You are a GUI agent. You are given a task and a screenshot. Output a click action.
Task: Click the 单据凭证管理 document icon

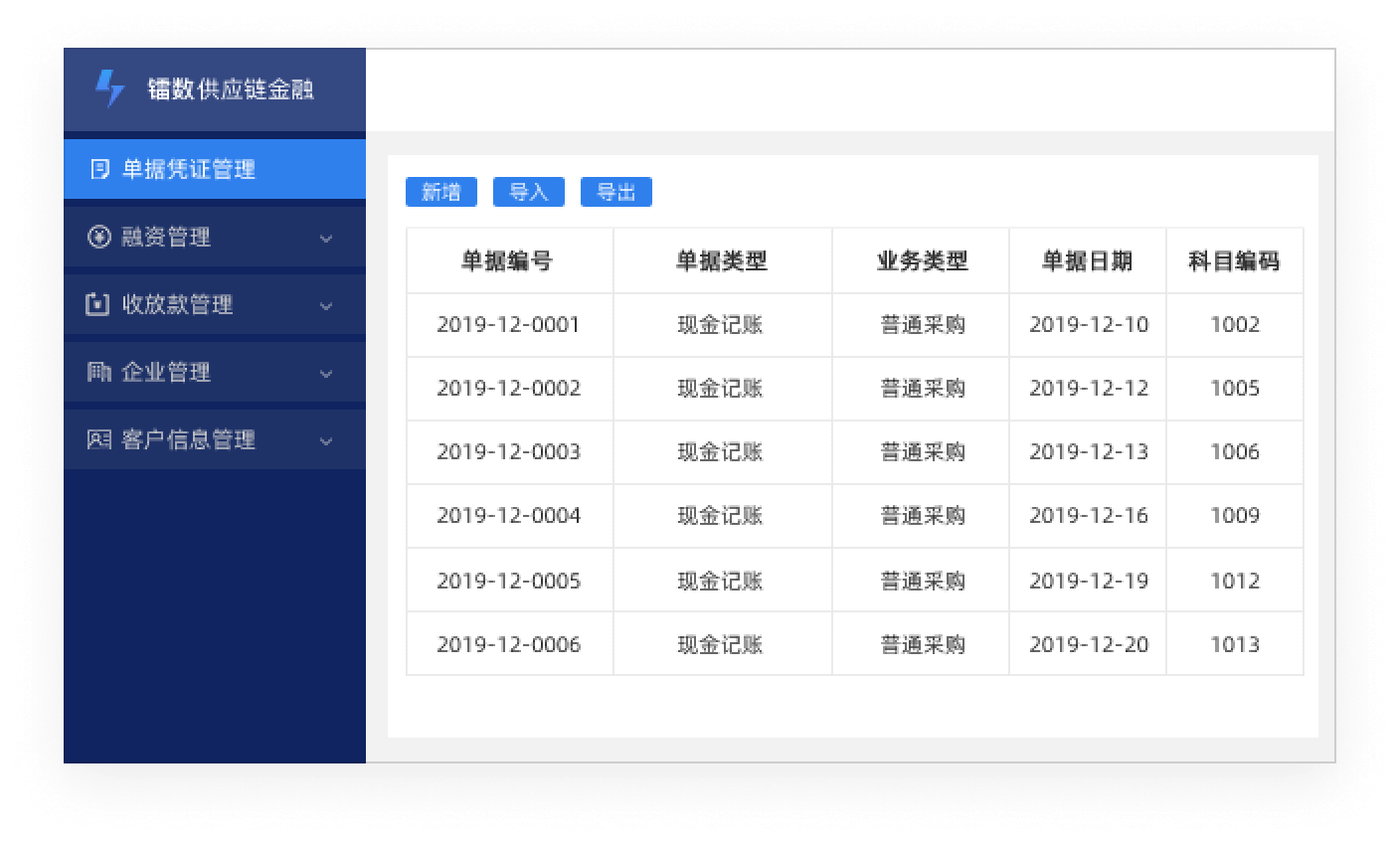click(99, 169)
